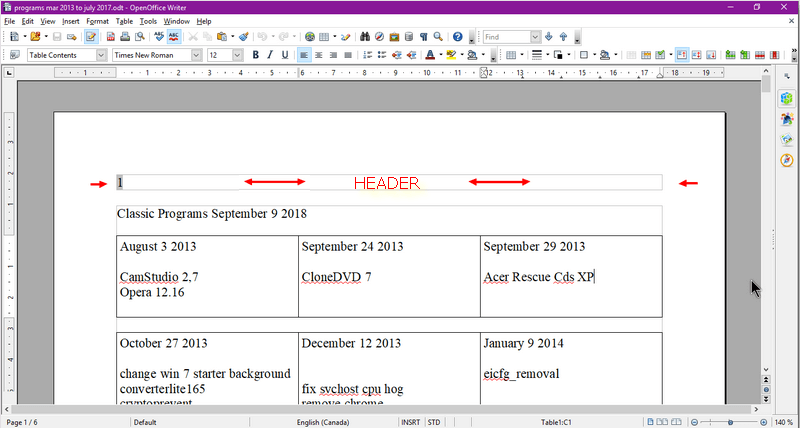Open Find & Replace binoculars icon
This screenshot has height=428, width=800.
(365, 37)
